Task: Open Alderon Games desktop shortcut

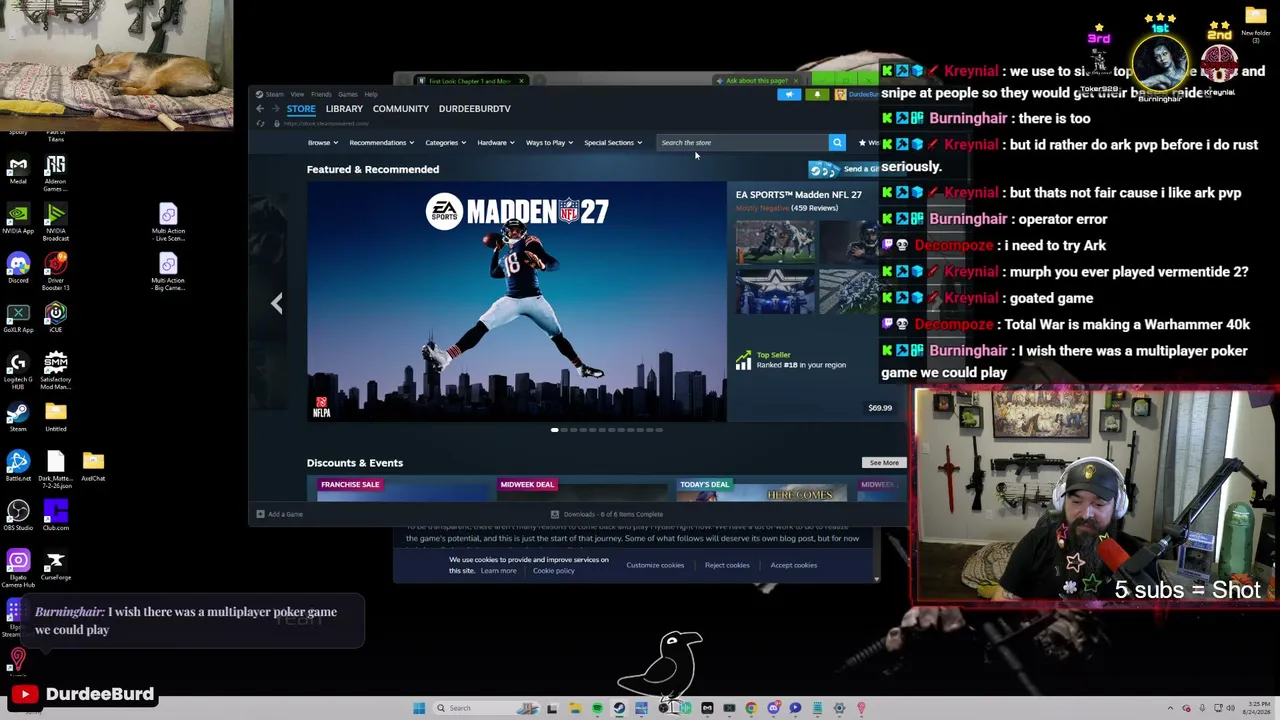Action: pos(56,173)
